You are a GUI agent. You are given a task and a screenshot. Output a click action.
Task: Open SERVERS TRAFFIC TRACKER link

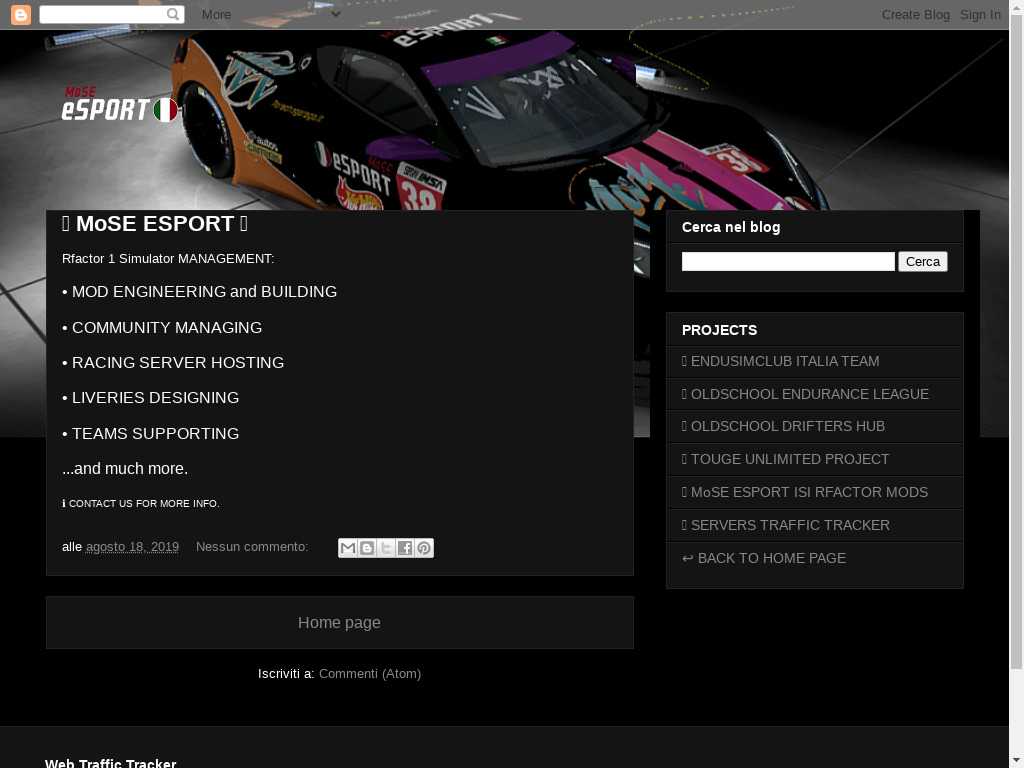click(790, 525)
